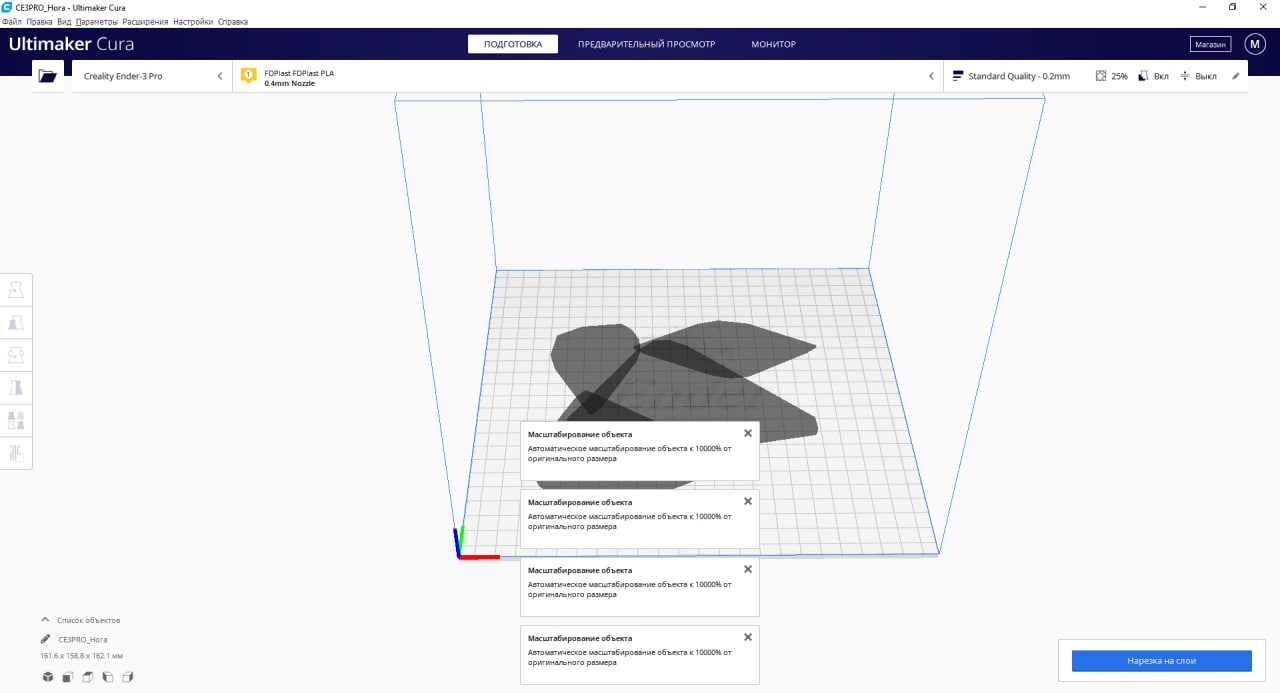Open the Файл menu
This screenshot has height=693, width=1280.
click(12, 21)
